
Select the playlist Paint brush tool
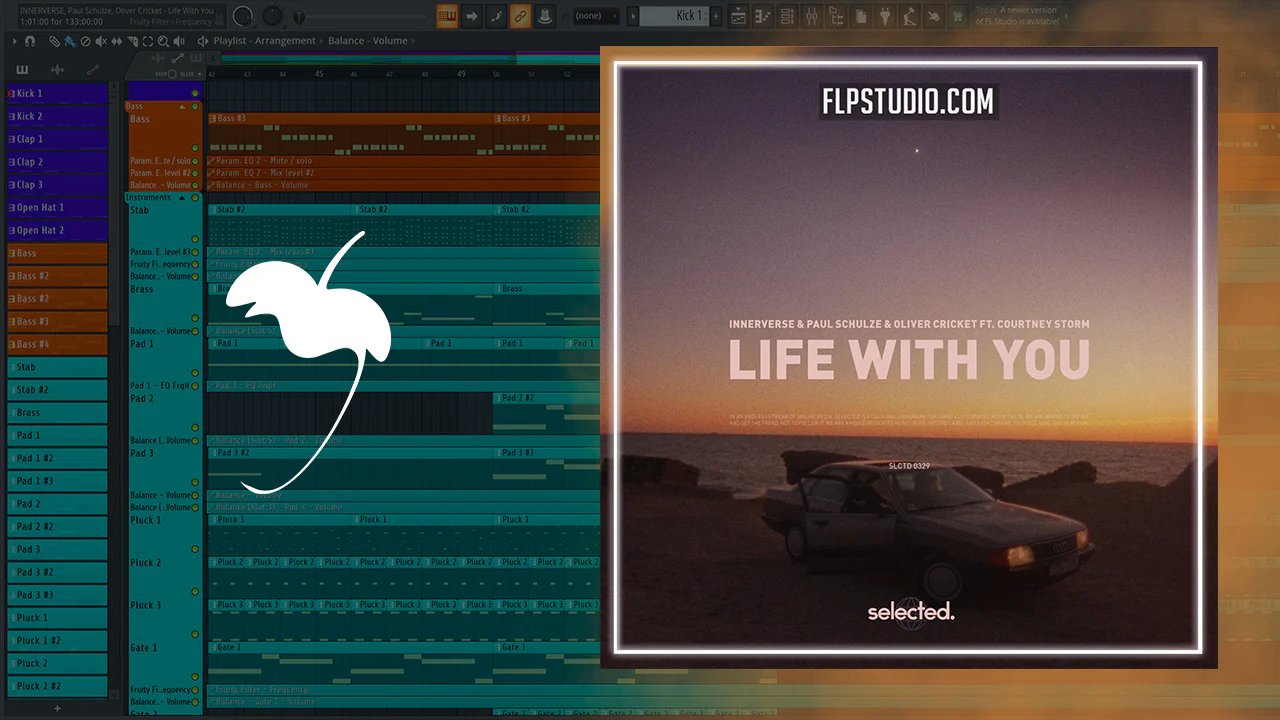[69, 41]
